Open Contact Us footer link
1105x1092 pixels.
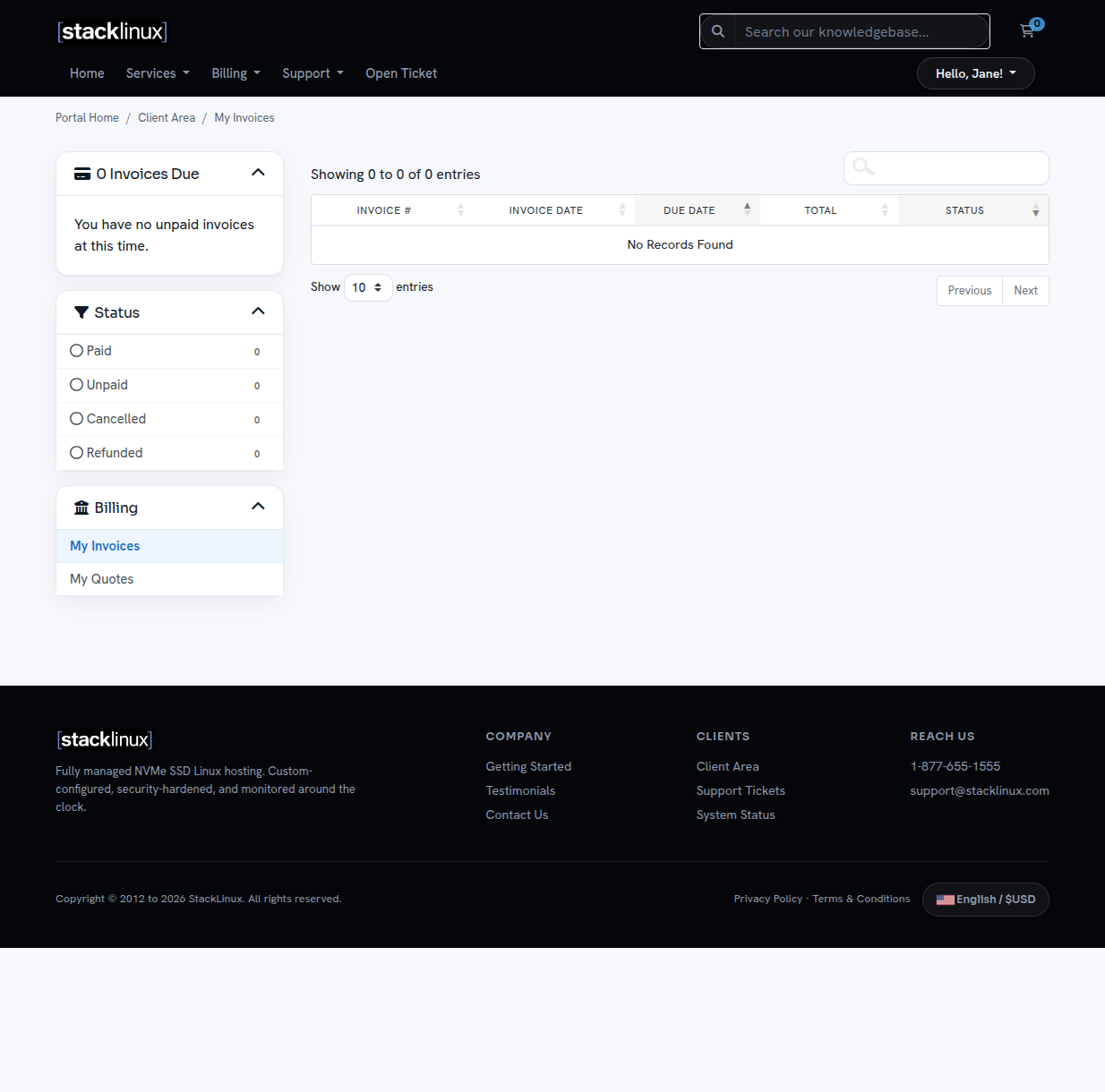(517, 815)
